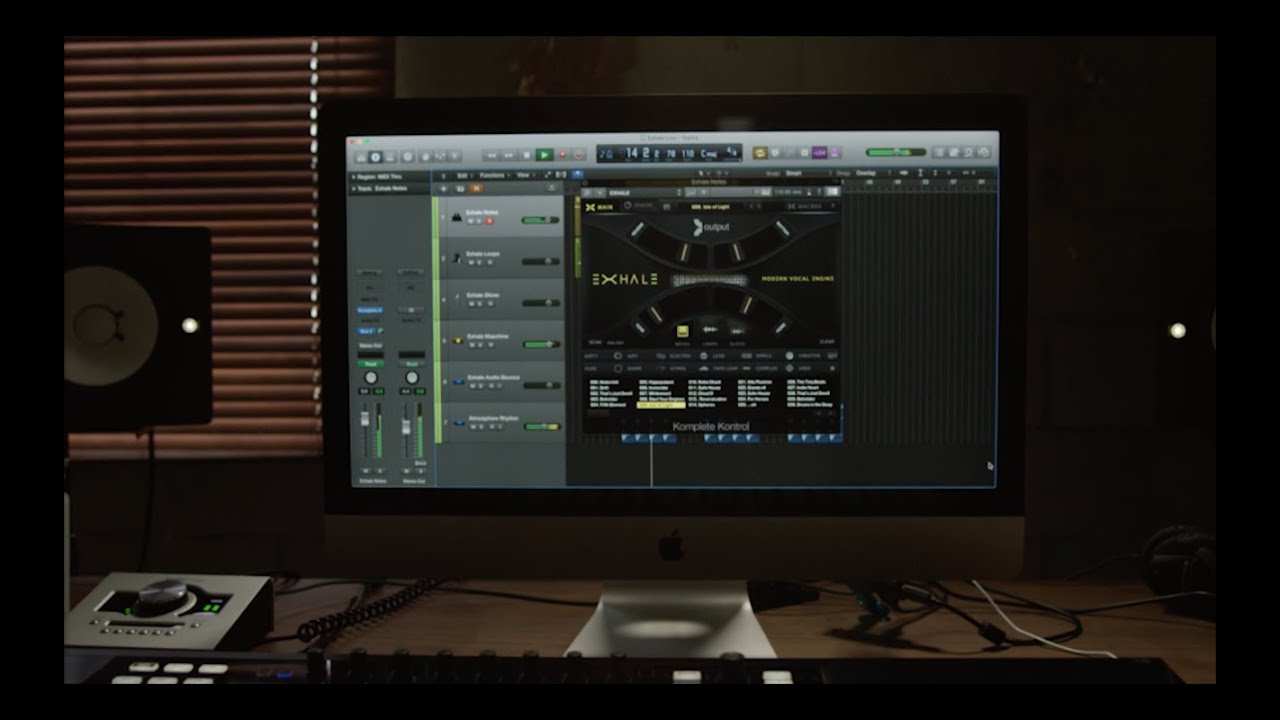Click the Komplete Kontrol label
Screen dimensions: 1280x720
pos(711,427)
